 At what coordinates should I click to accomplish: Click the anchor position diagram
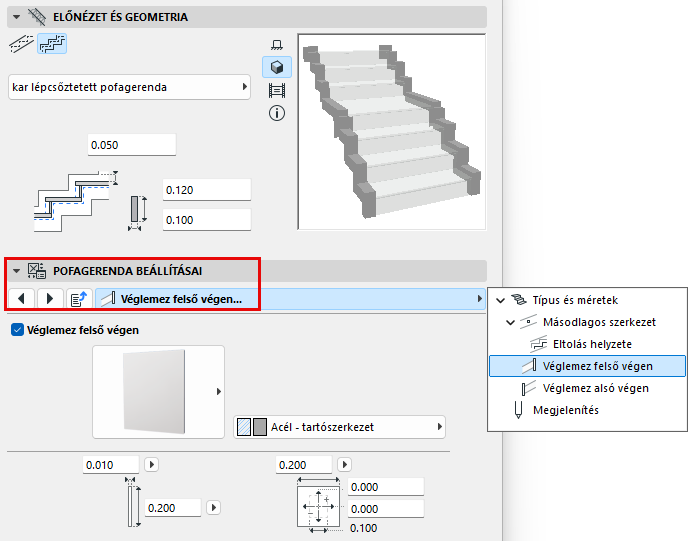pos(319,506)
